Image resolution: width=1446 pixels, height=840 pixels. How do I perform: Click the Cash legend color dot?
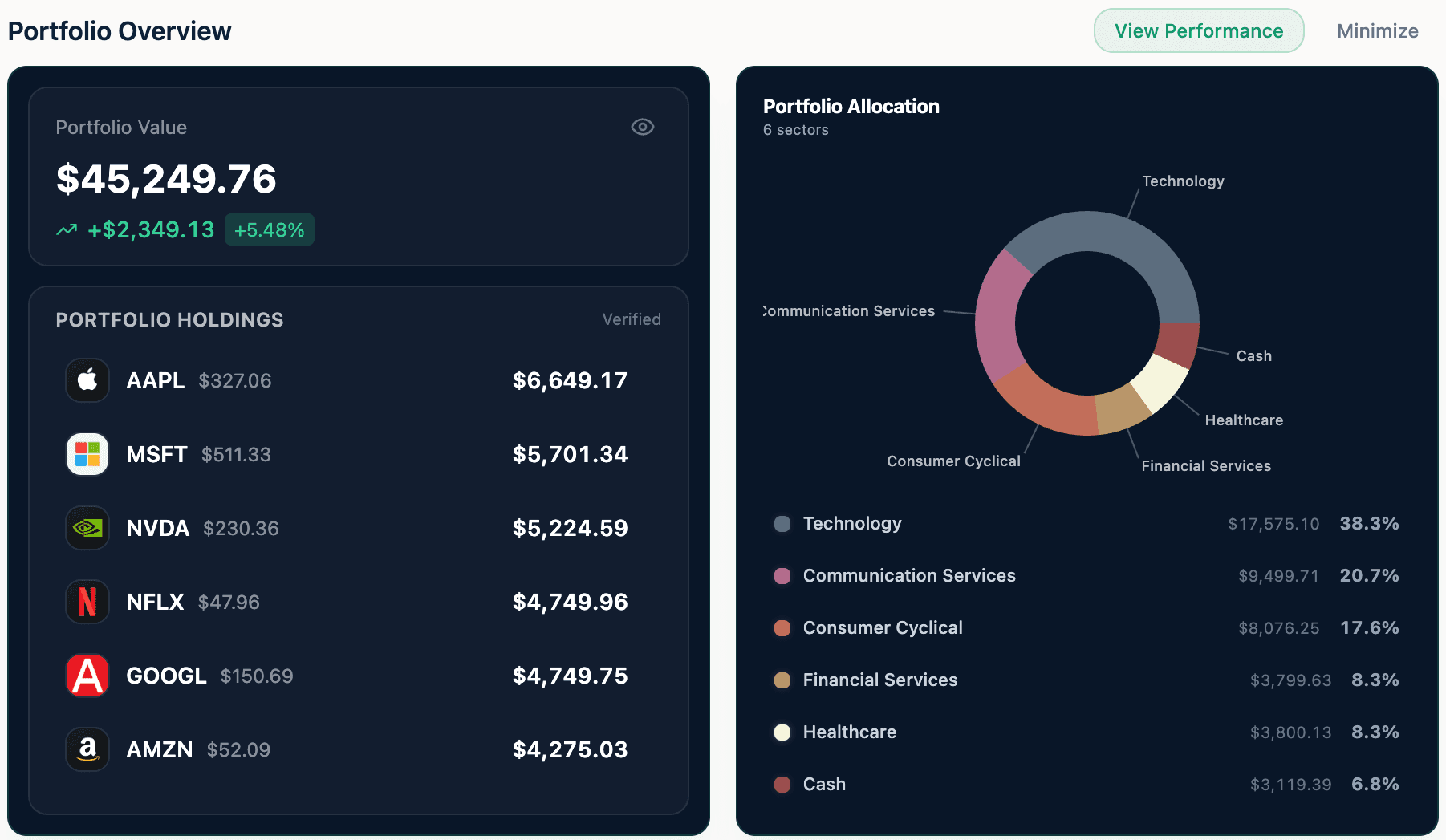(782, 785)
